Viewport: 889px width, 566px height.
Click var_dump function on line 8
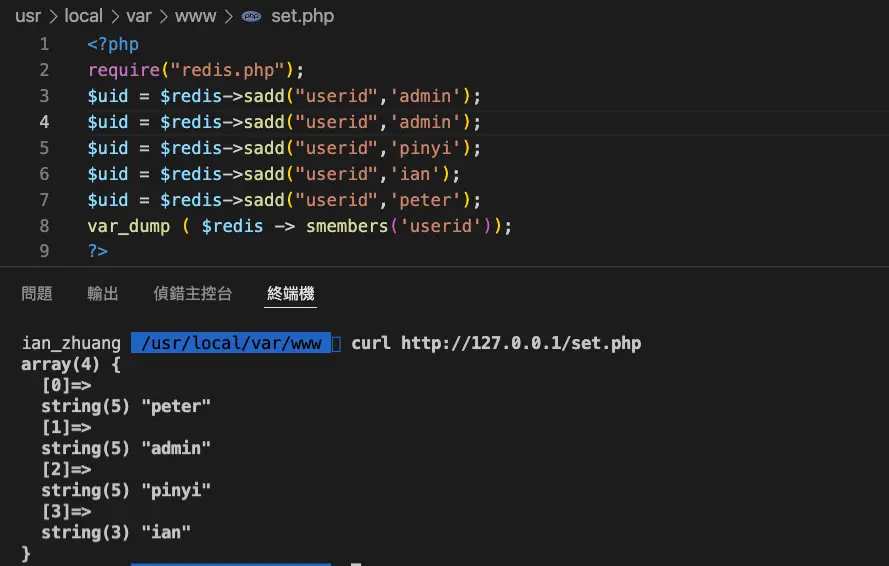pyautogui.click(x=129, y=226)
